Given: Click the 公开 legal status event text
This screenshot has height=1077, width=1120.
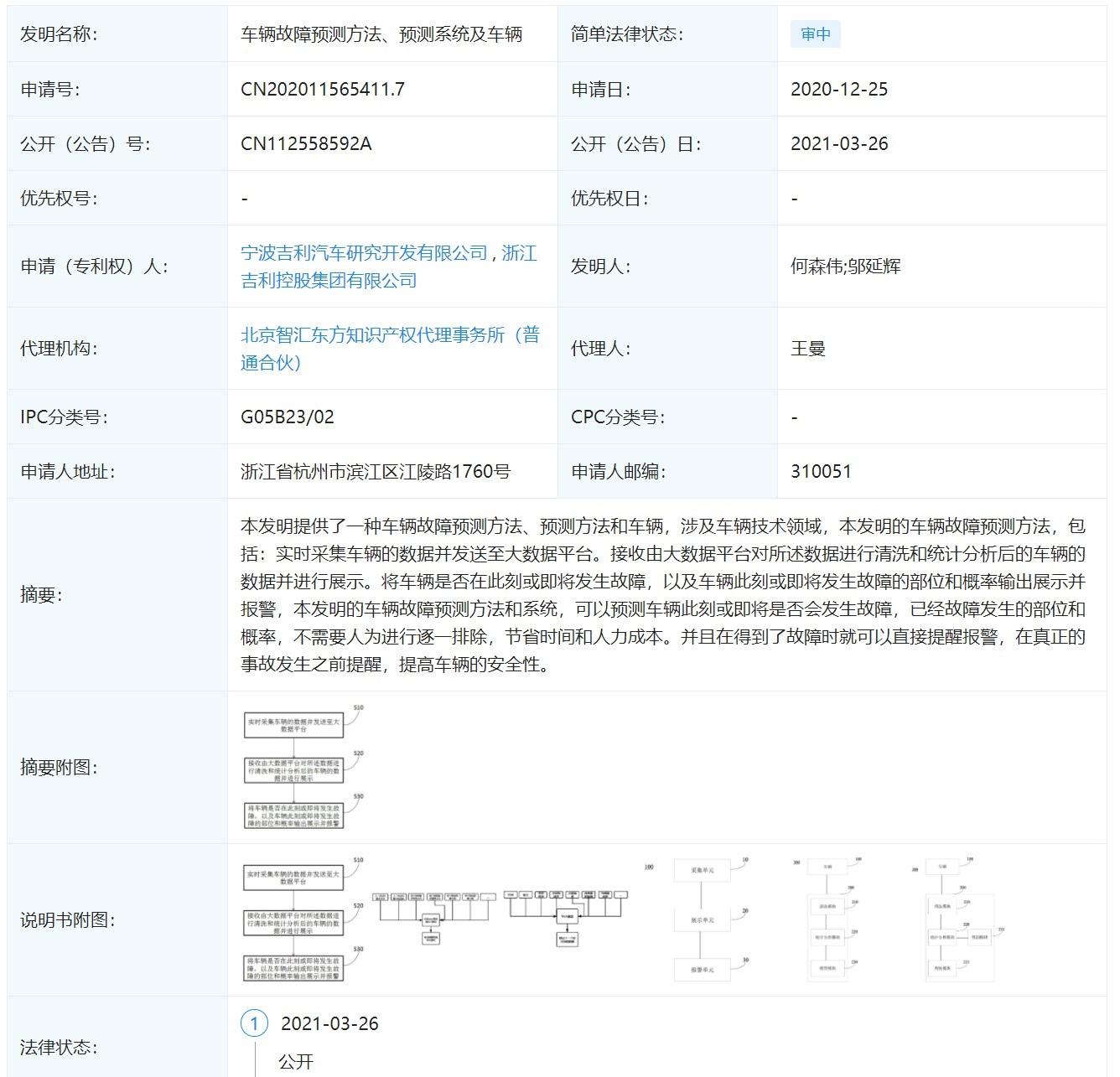Looking at the screenshot, I should click(x=296, y=1061).
